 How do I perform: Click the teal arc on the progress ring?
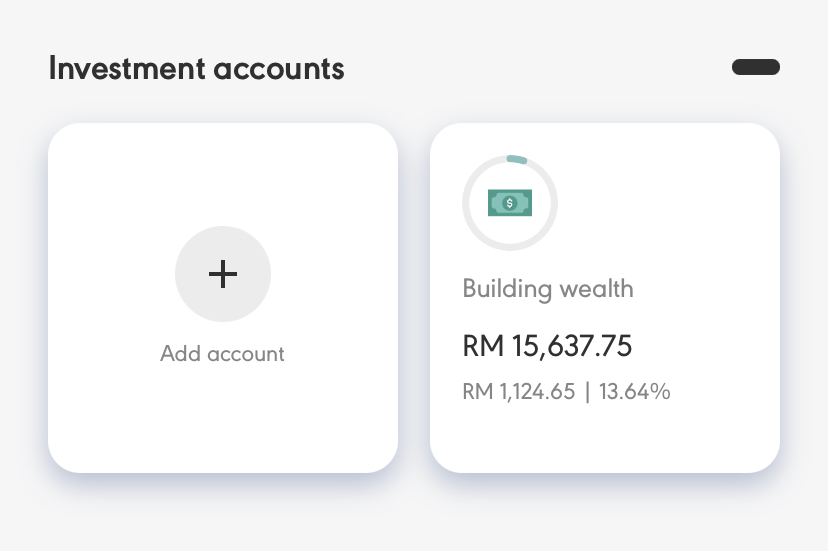517,159
